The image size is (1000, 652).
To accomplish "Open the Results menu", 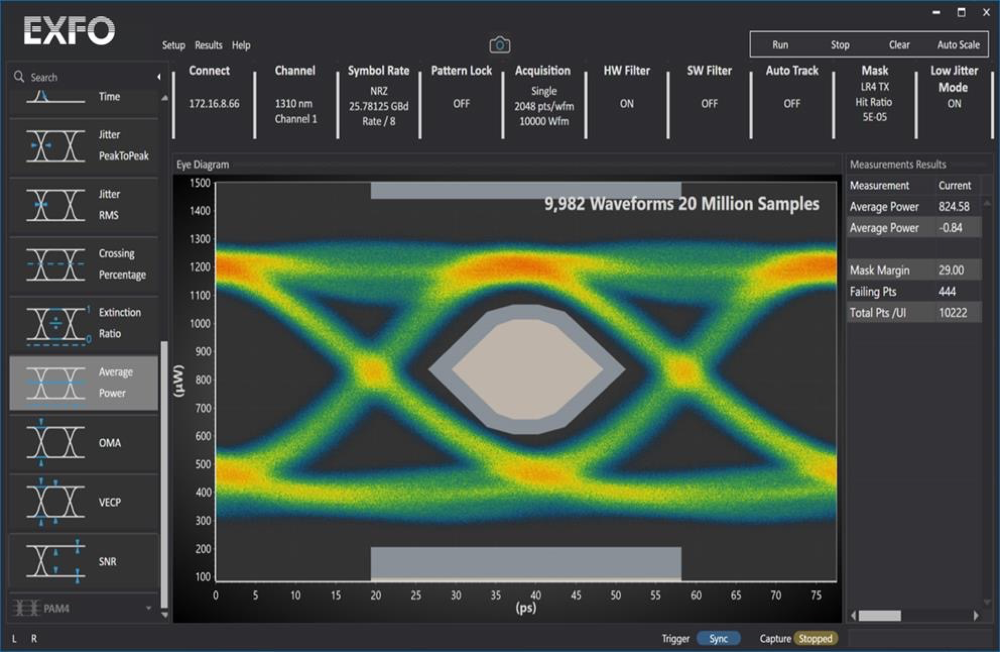I will pos(208,45).
